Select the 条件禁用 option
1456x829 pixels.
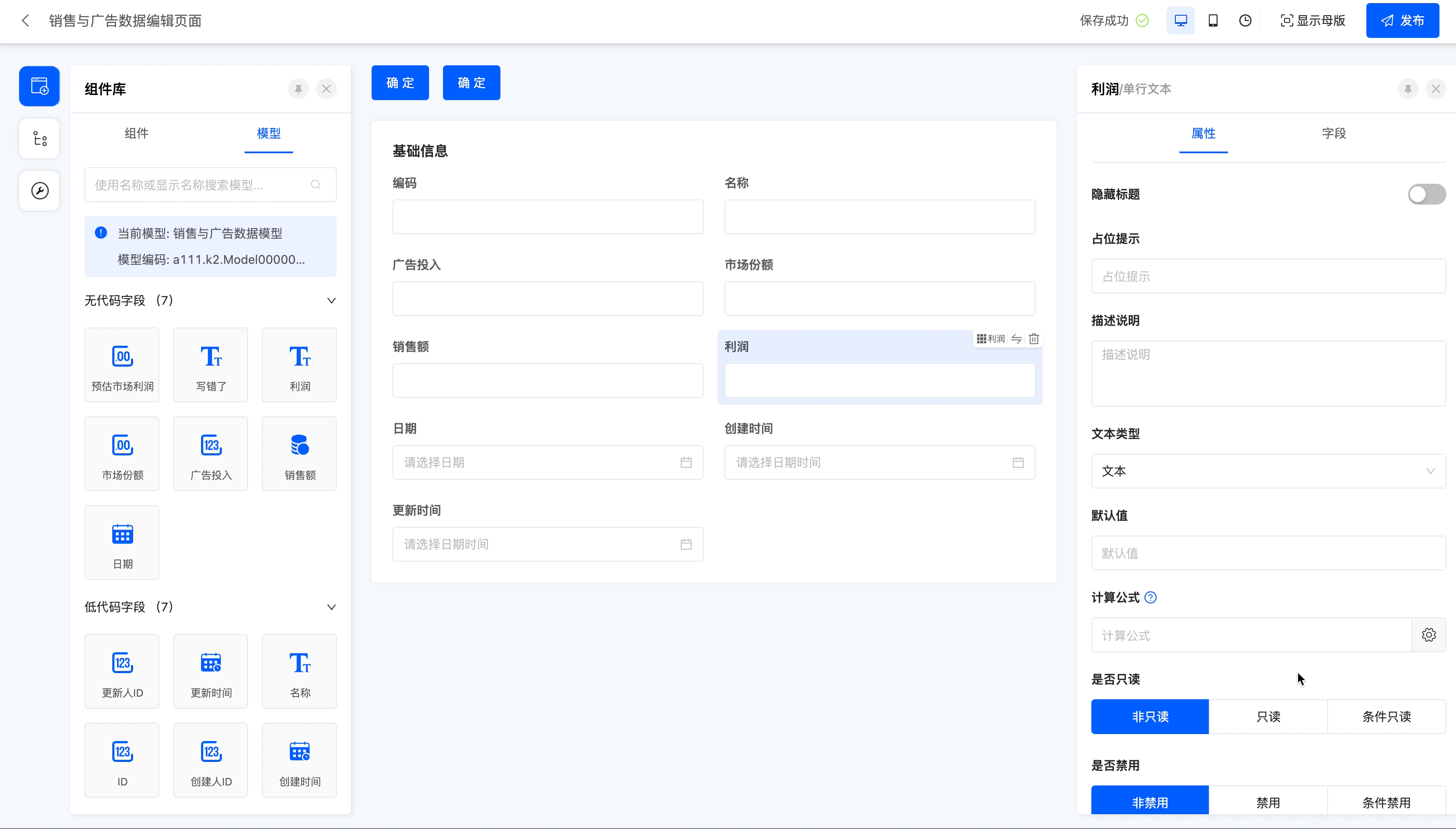coord(1386,802)
